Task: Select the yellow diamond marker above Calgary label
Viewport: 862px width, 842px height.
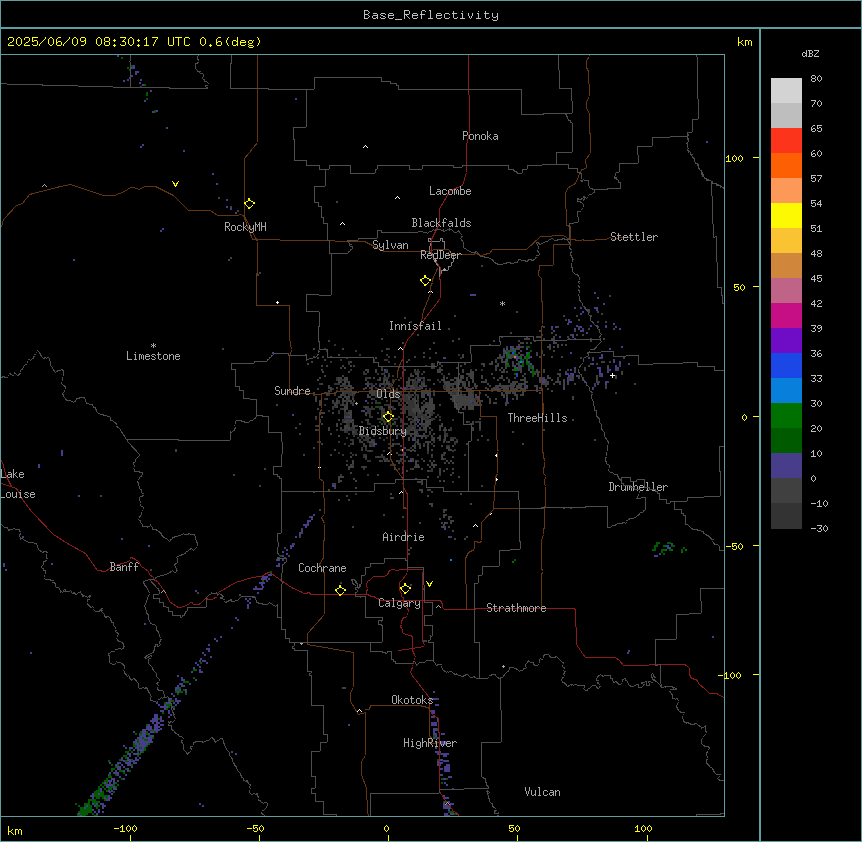Action: tap(405, 589)
